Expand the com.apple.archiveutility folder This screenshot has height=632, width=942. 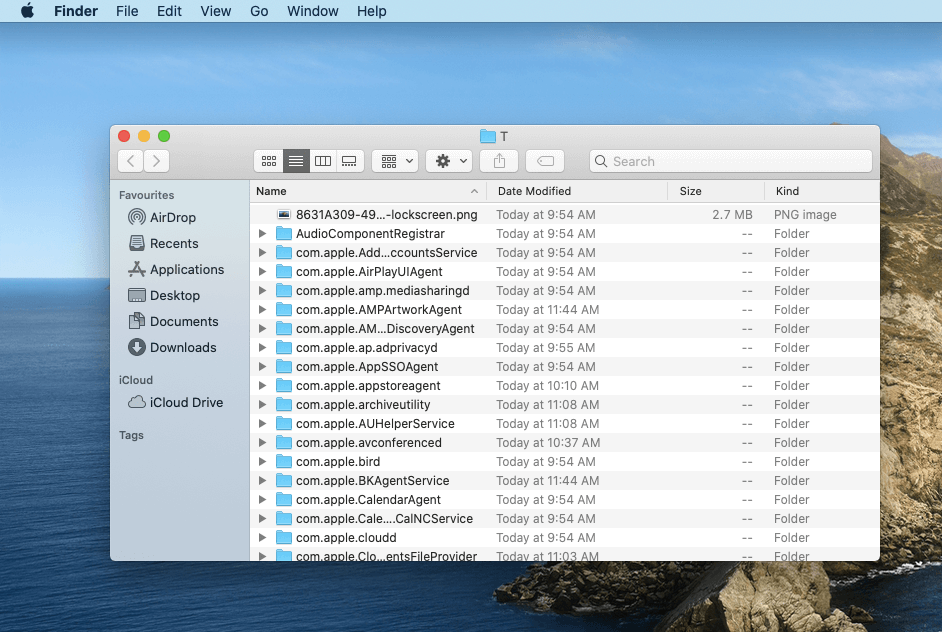[x=263, y=405]
